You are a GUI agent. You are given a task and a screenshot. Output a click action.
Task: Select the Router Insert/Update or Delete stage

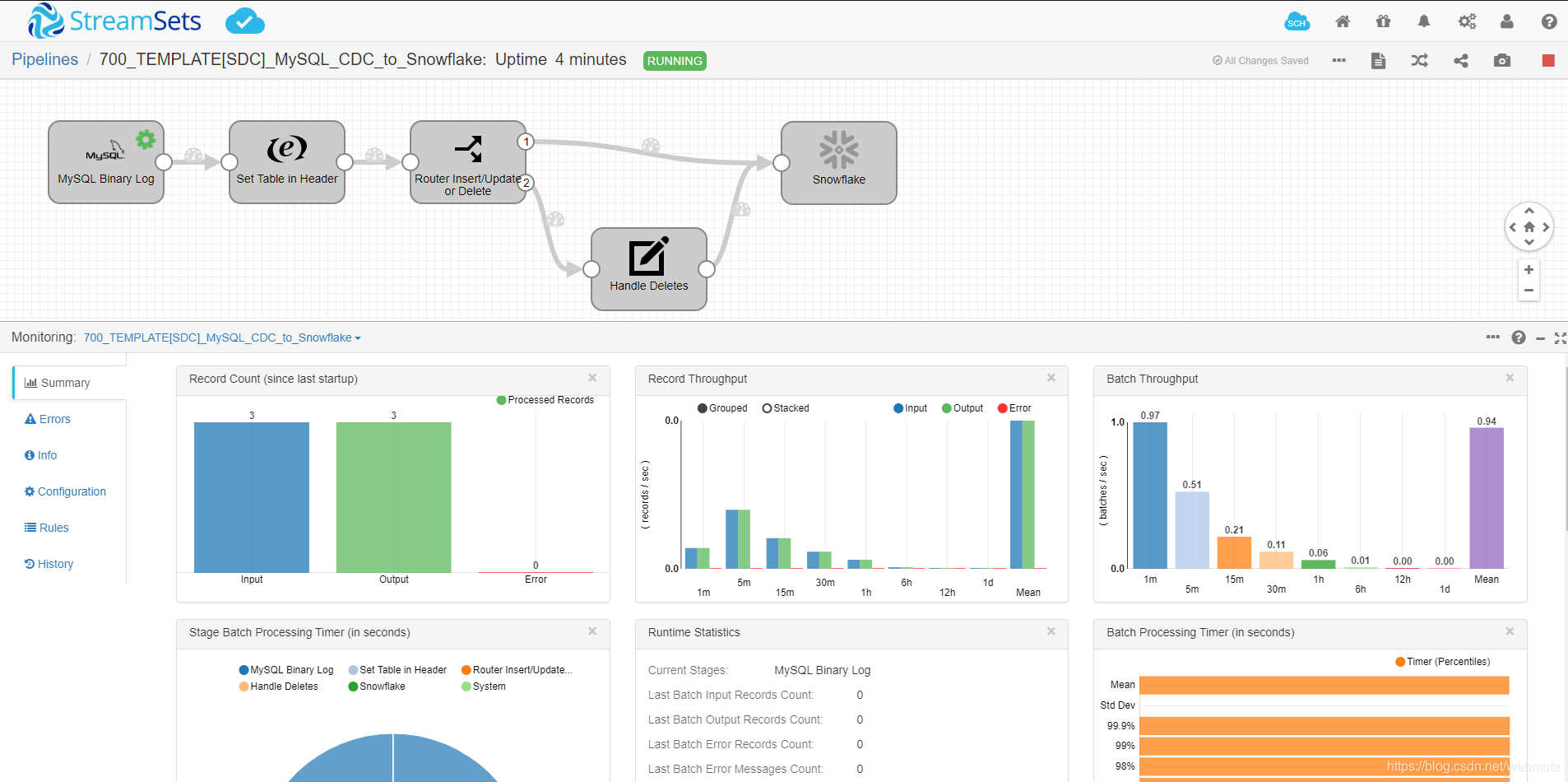coord(468,162)
